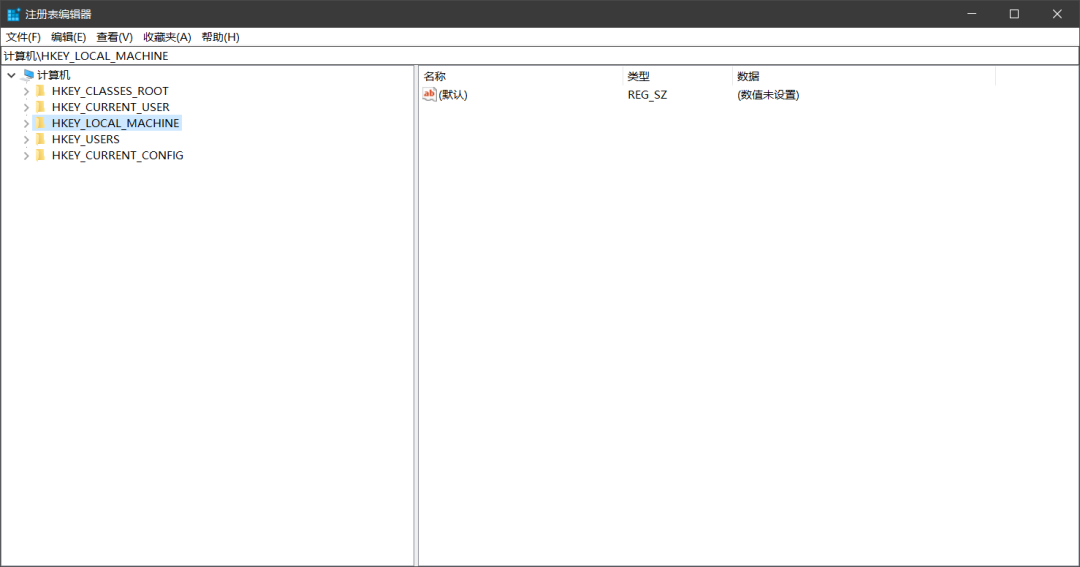The height and width of the screenshot is (567, 1080).
Task: Open the 文件(F) menu
Action: coord(23,37)
